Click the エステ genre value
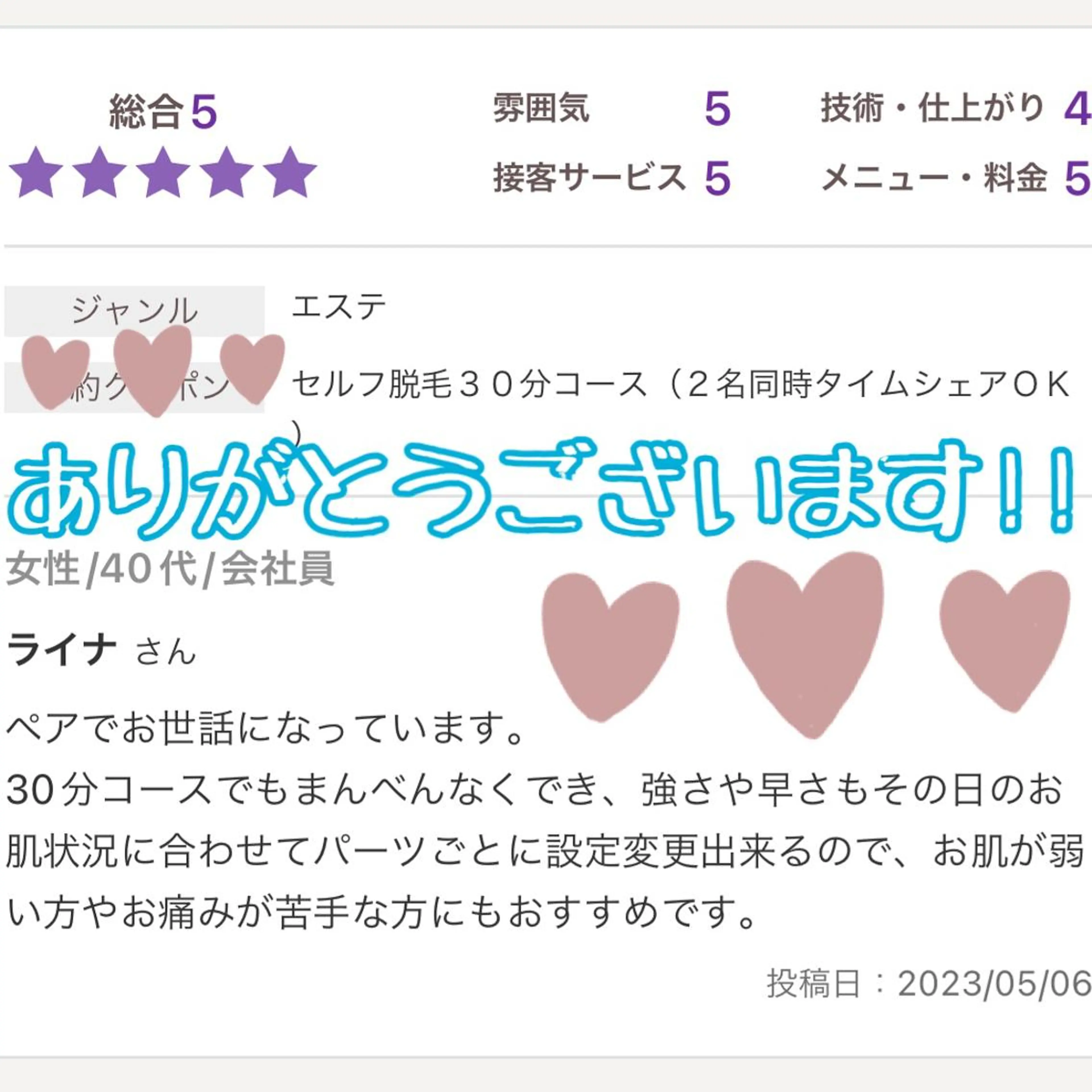 339,307
